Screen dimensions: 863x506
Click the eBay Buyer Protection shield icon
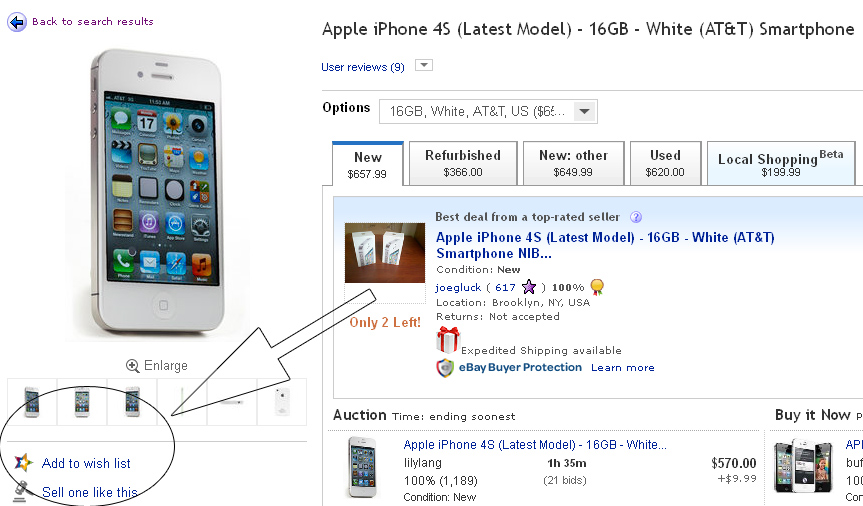tap(445, 368)
